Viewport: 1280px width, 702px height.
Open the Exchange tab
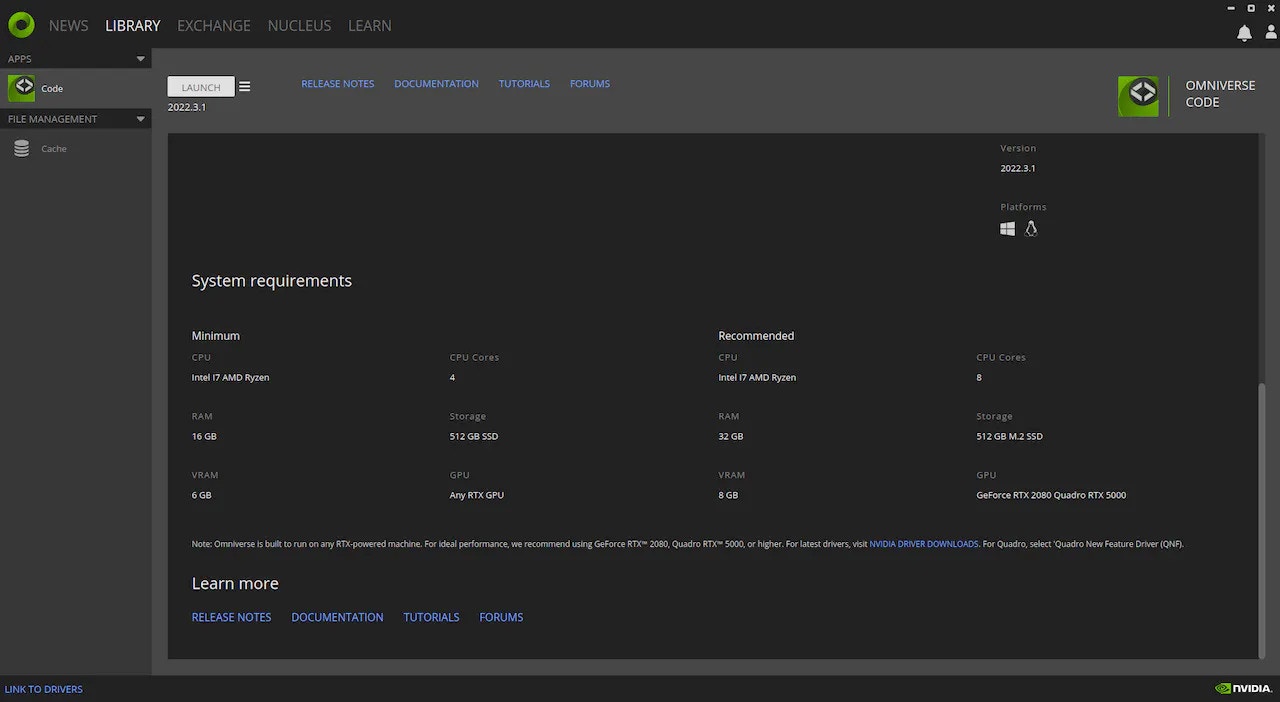[x=214, y=25]
